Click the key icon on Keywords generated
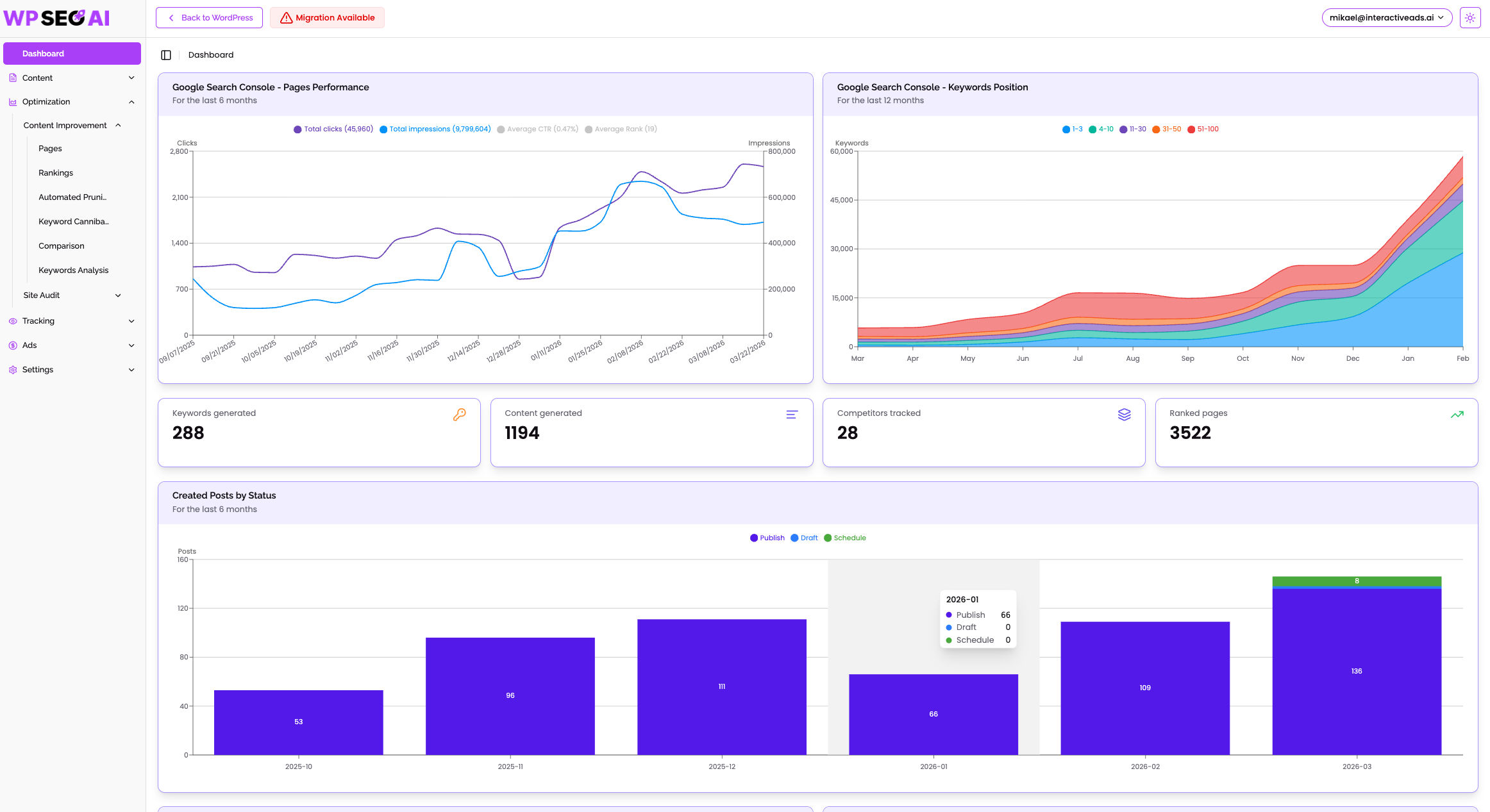Image resolution: width=1490 pixels, height=812 pixels. pyautogui.click(x=459, y=415)
